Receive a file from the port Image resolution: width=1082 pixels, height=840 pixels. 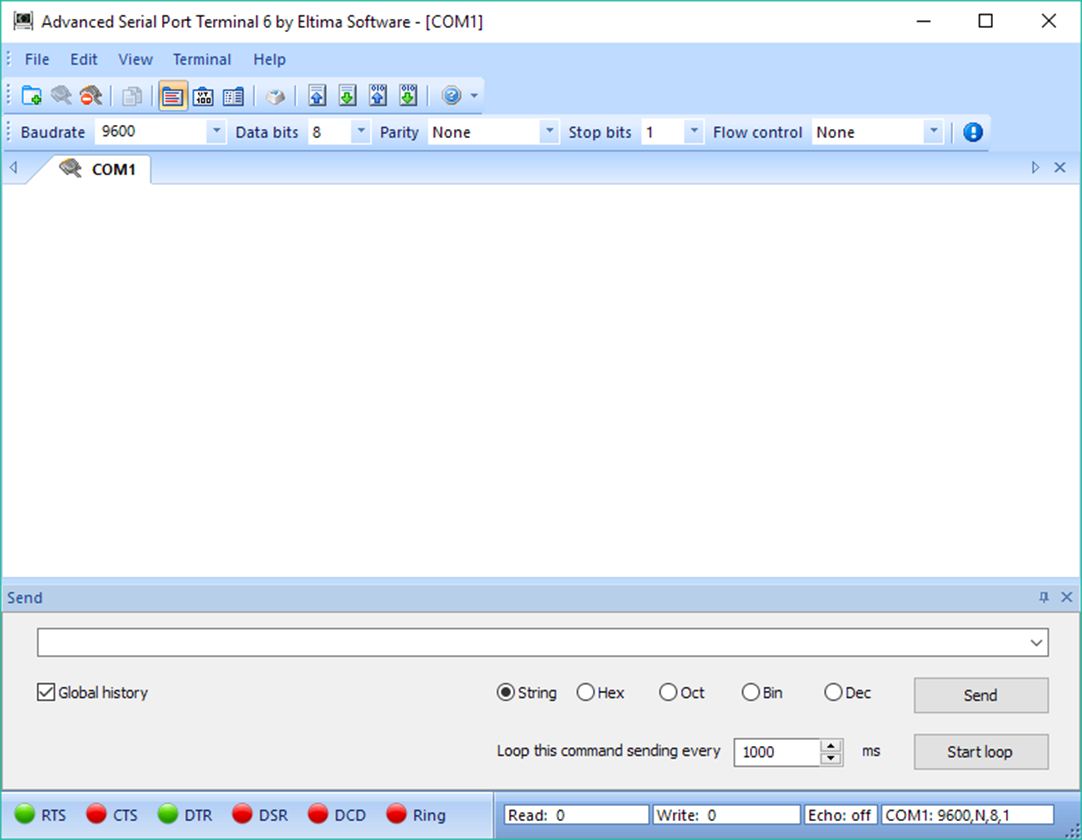[348, 95]
